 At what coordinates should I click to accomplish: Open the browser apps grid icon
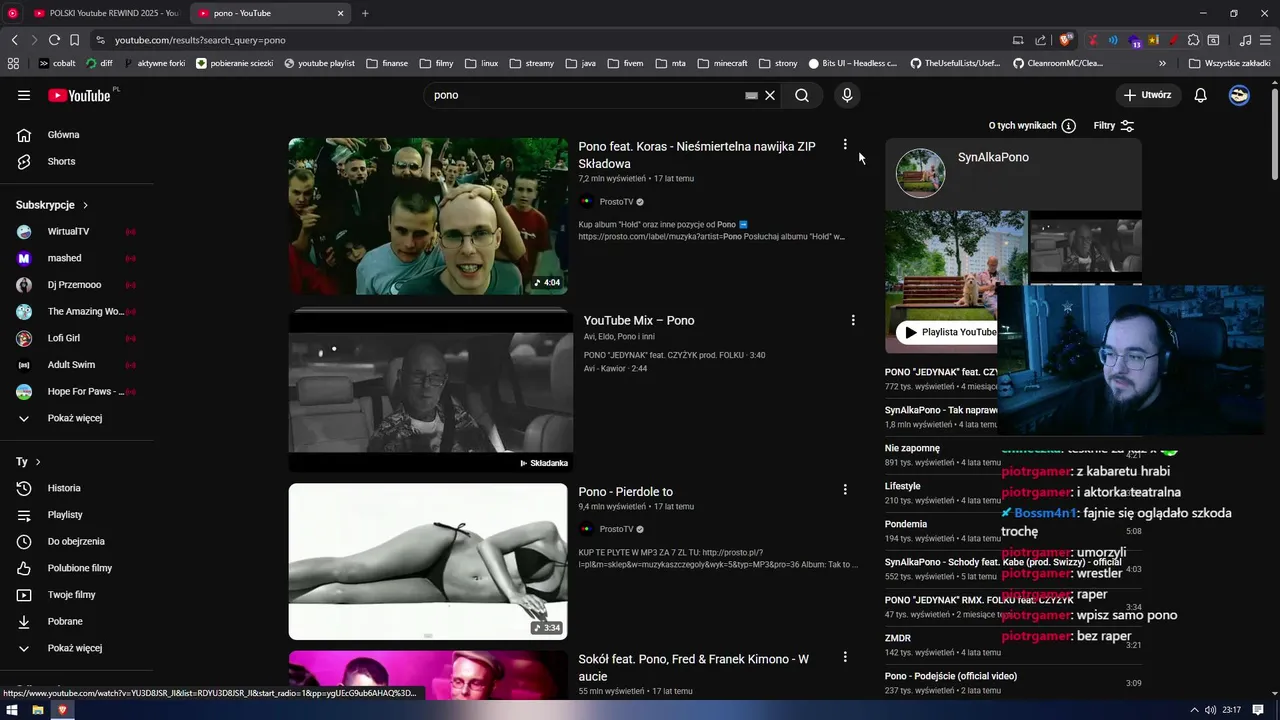click(13, 63)
